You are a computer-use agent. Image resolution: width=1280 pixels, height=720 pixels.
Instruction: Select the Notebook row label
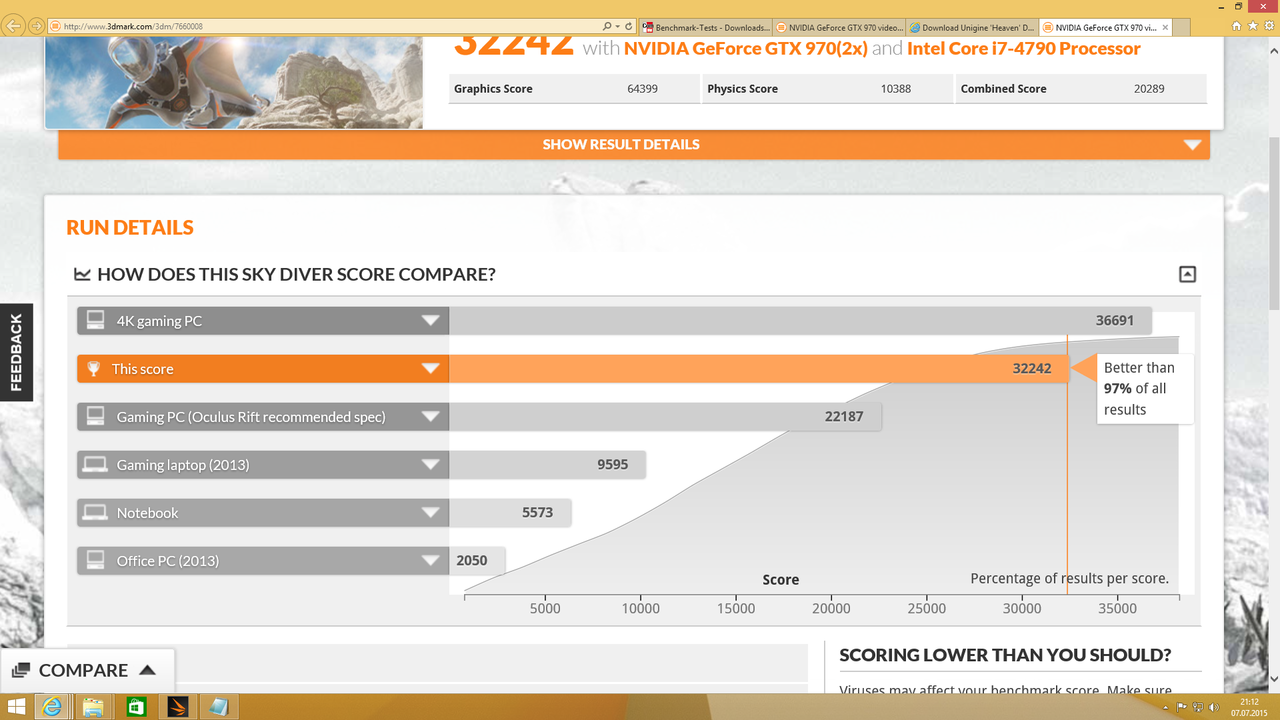147,513
